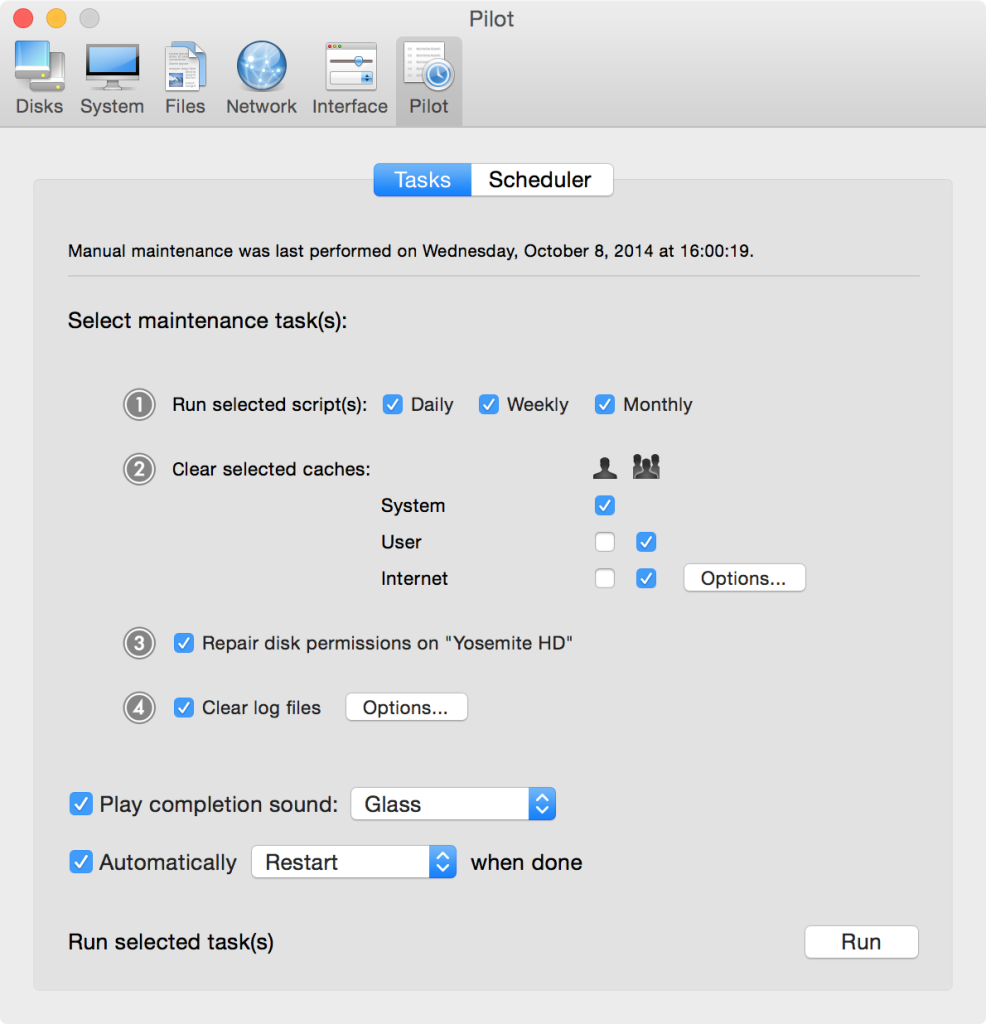
Task: Switch to the Scheduler tab
Action: click(x=541, y=180)
